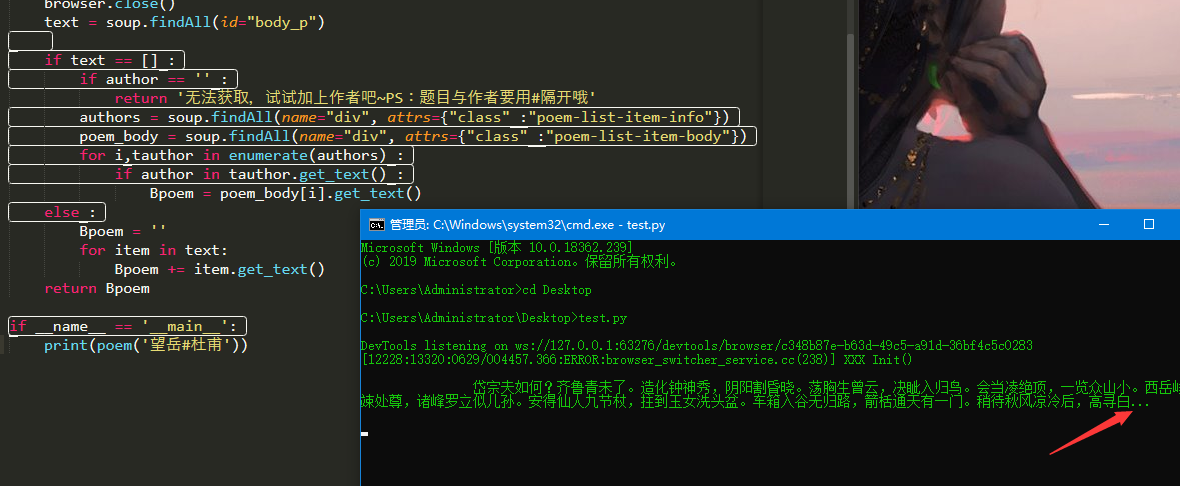Image resolution: width=1180 pixels, height=486 pixels.
Task: Click the poem output line starting '岱宗夫如何'
Action: tap(826, 387)
